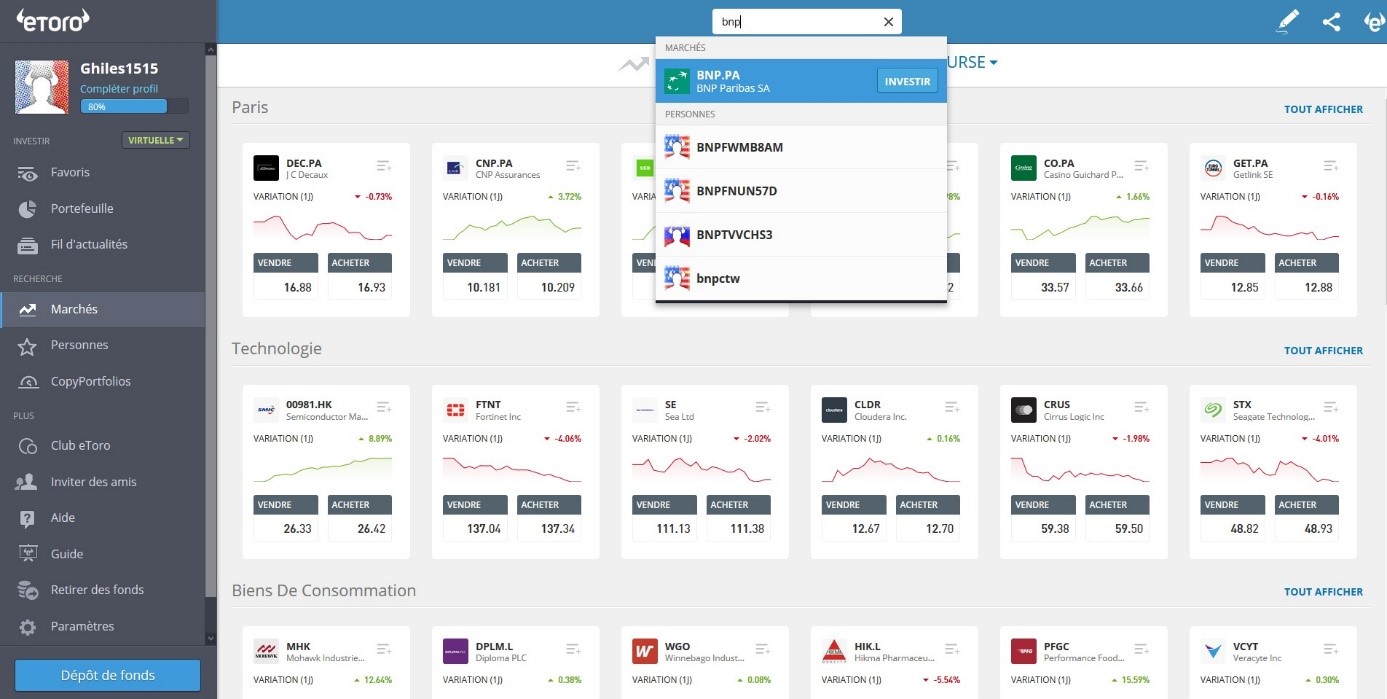The width and height of the screenshot is (1387, 699).
Task: Click TOUT AFFICHER for the Paris section
Action: point(1323,109)
